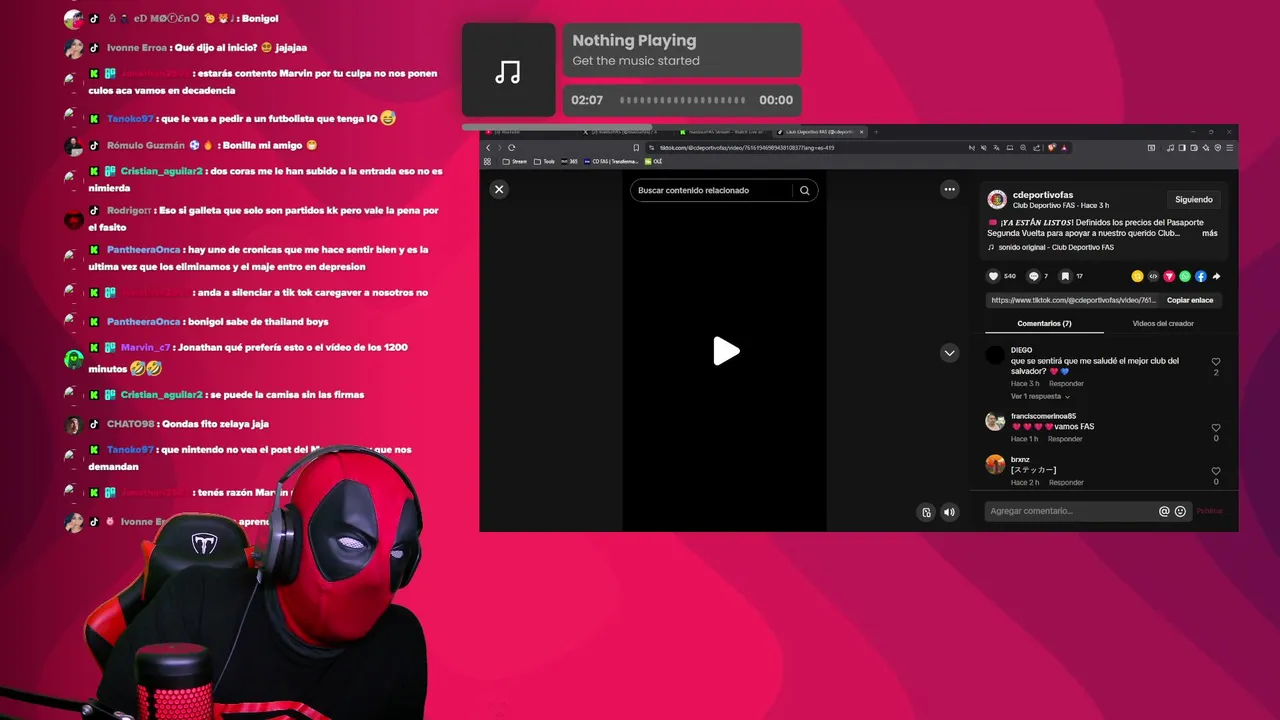Click the browser apps grid icon
The width and height of the screenshot is (1280, 720).
point(488,161)
